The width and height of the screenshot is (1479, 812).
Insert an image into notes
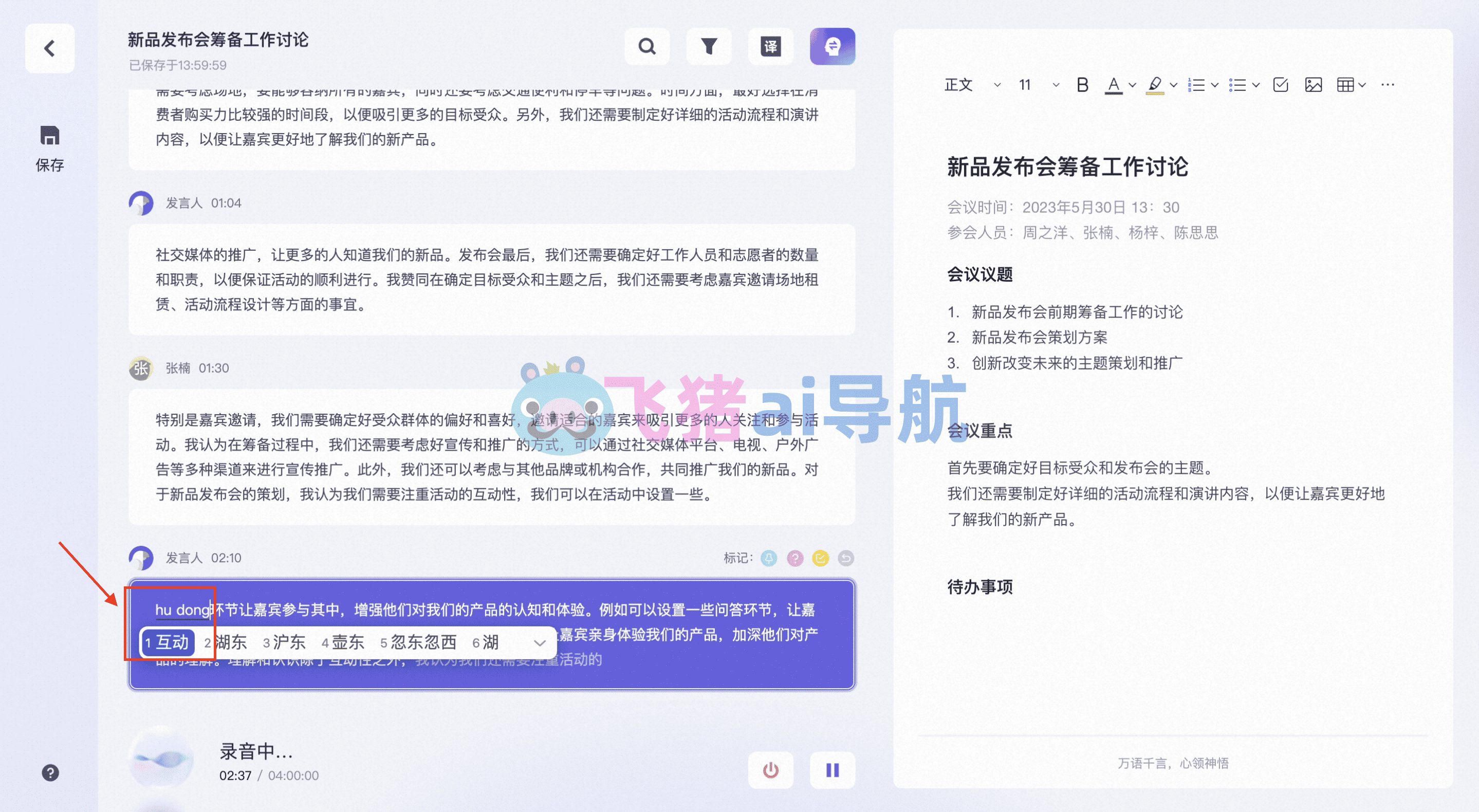point(1314,85)
